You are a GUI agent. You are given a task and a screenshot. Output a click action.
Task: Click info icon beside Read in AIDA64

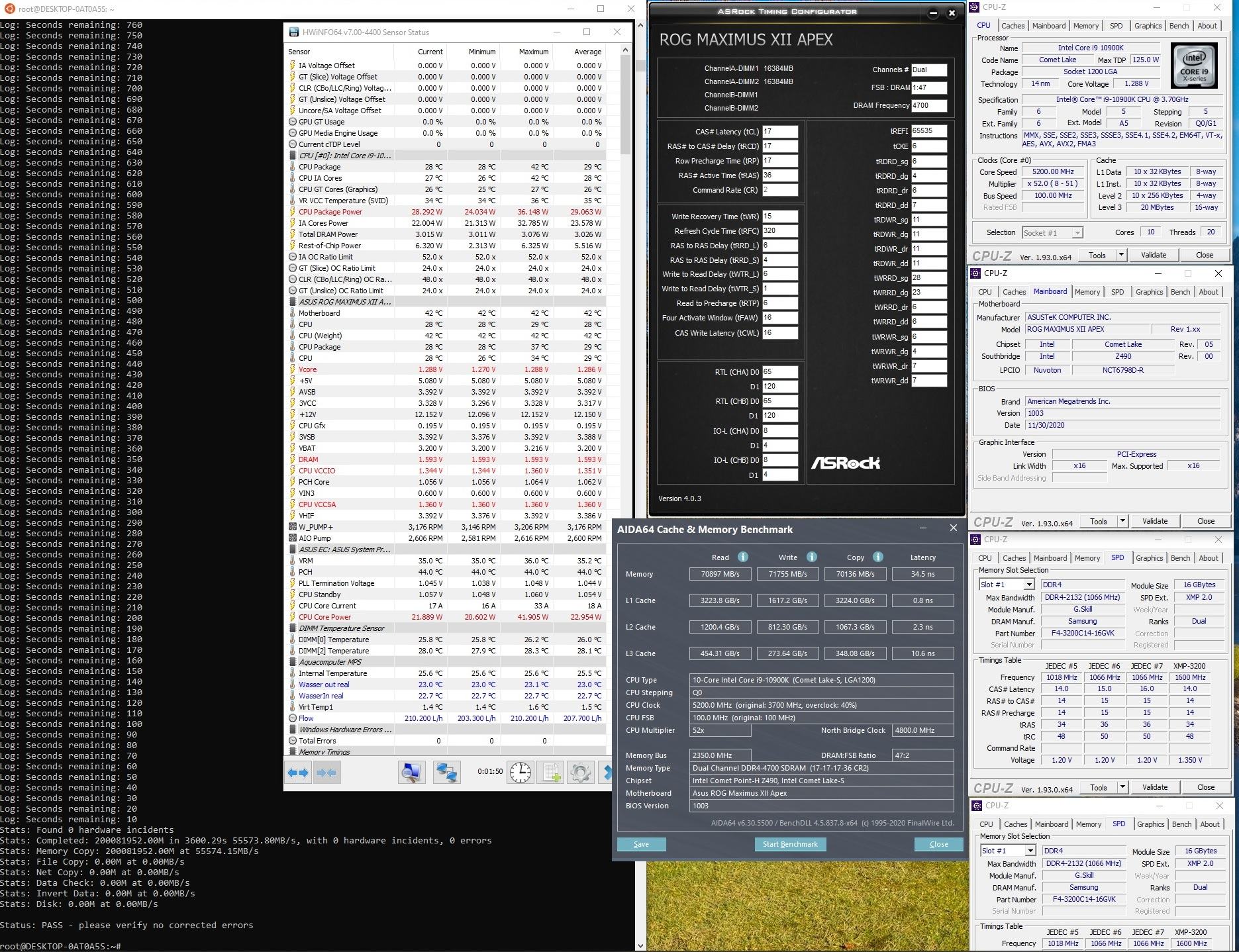coord(743,557)
